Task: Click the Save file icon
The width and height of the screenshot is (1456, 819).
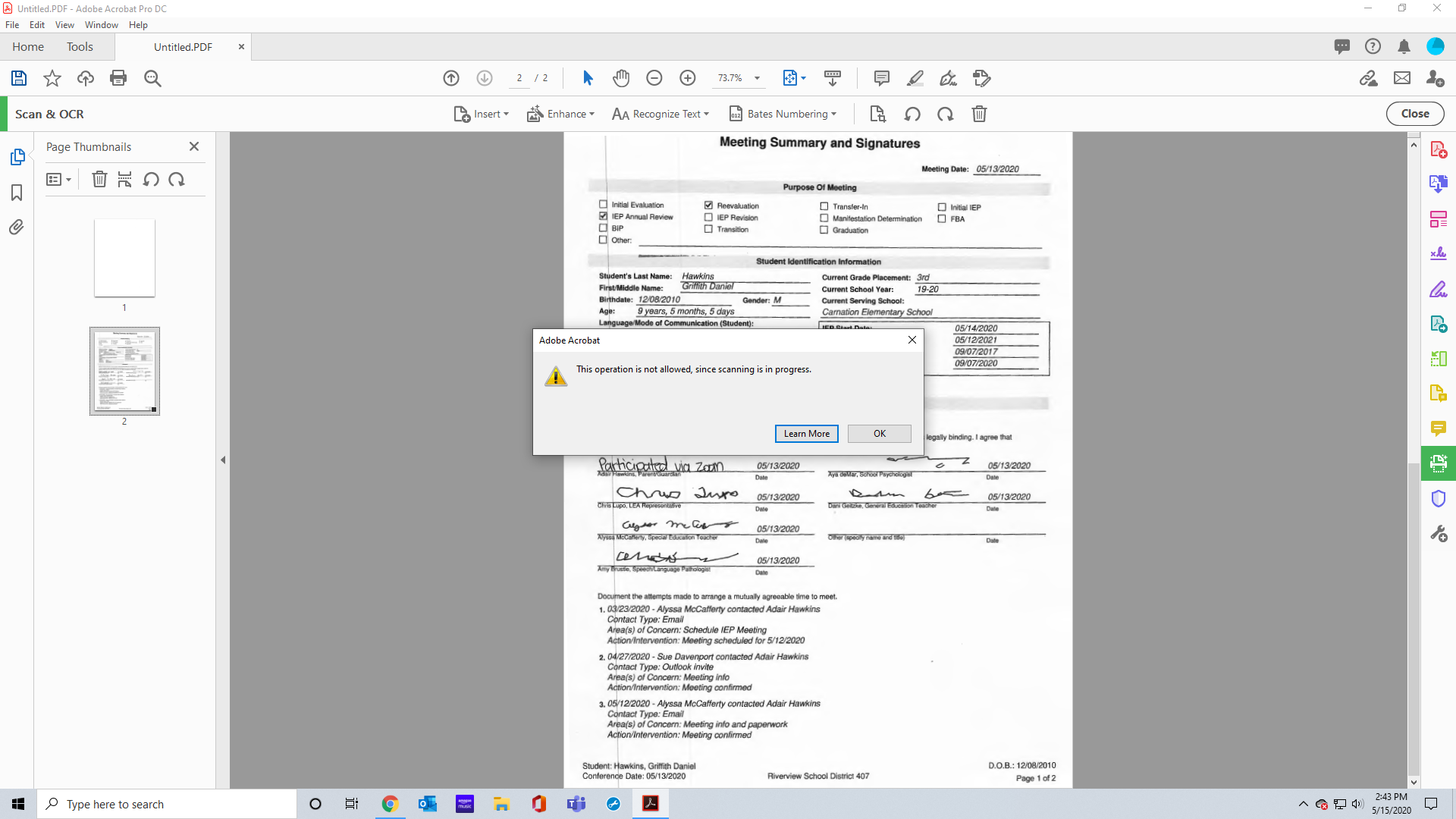Action: coord(19,78)
